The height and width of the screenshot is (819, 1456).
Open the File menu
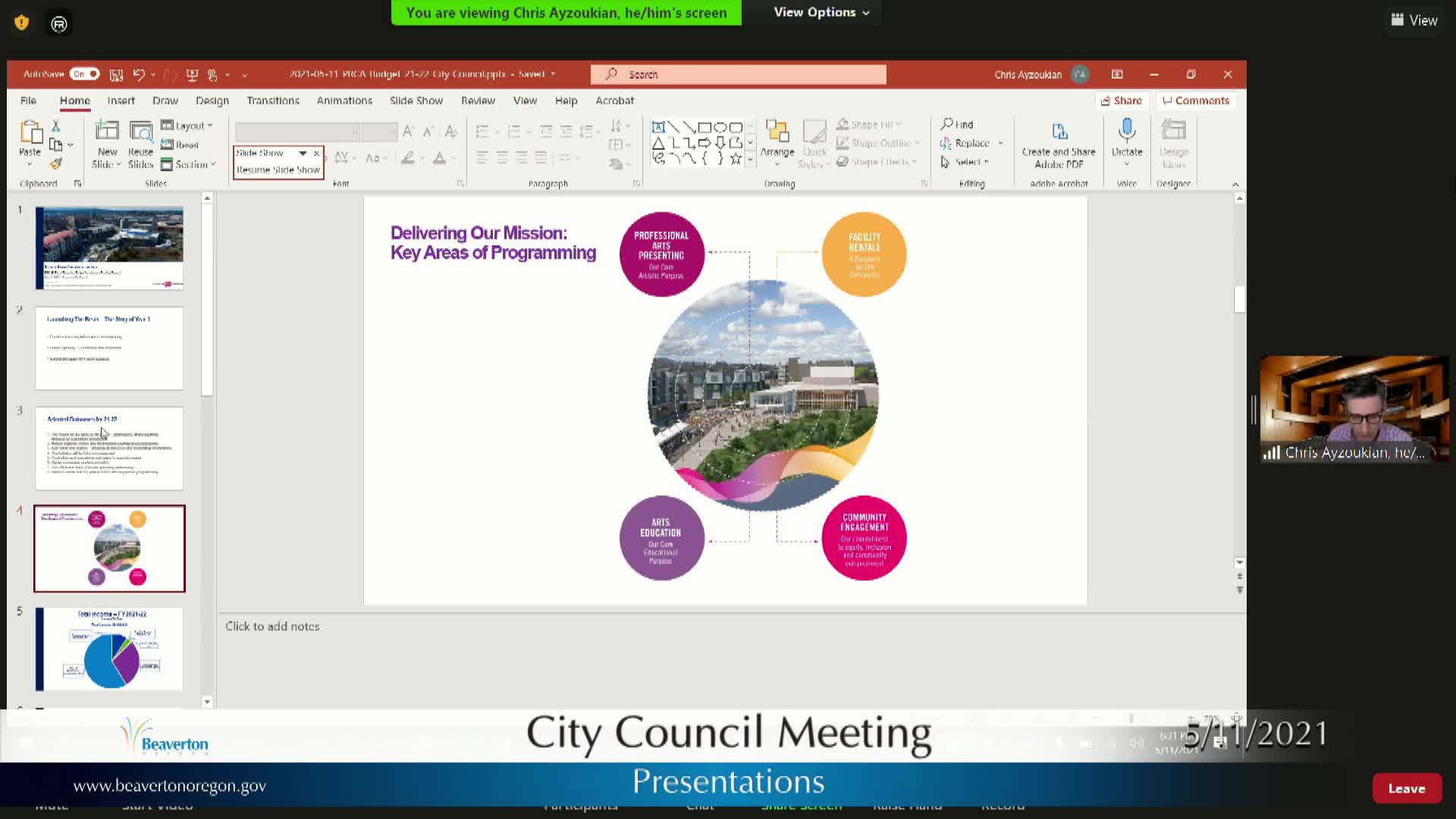28,100
